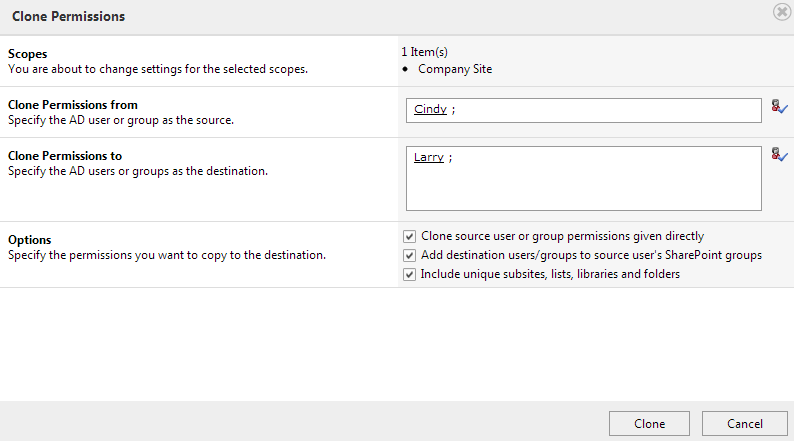Click the Clone Permissions to heading

click(x=65, y=155)
